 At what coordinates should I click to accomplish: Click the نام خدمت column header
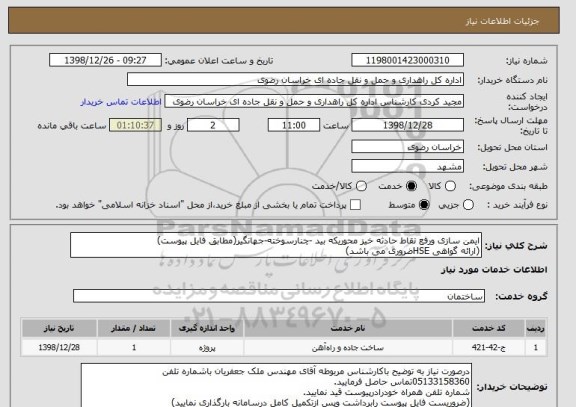click(348, 328)
